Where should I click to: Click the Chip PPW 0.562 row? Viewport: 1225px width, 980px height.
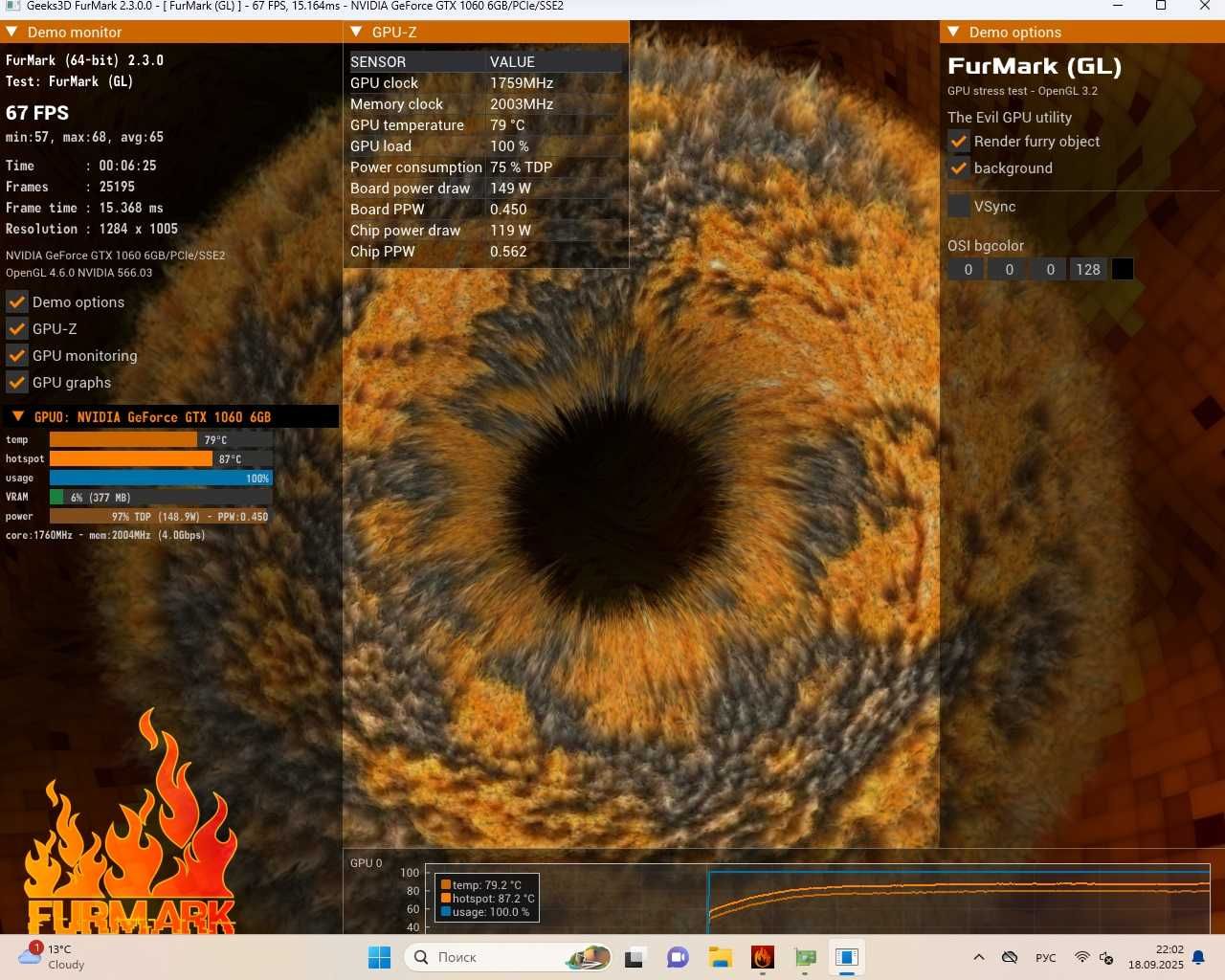tap(485, 252)
